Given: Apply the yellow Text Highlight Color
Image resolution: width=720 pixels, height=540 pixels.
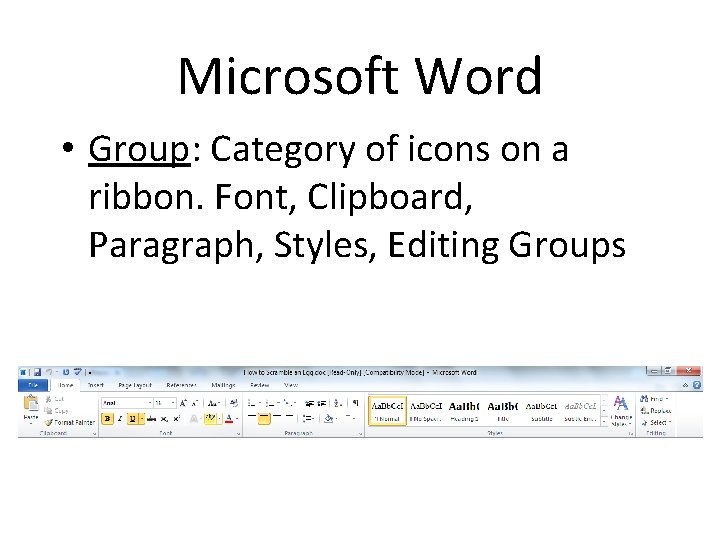Looking at the screenshot, I should [x=210, y=418].
